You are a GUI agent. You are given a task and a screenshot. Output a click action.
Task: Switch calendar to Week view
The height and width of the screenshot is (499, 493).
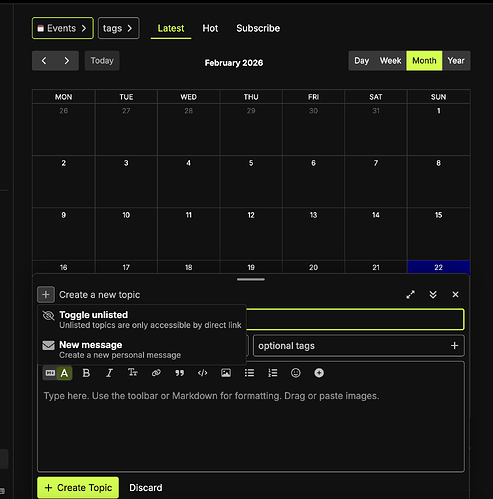390,61
